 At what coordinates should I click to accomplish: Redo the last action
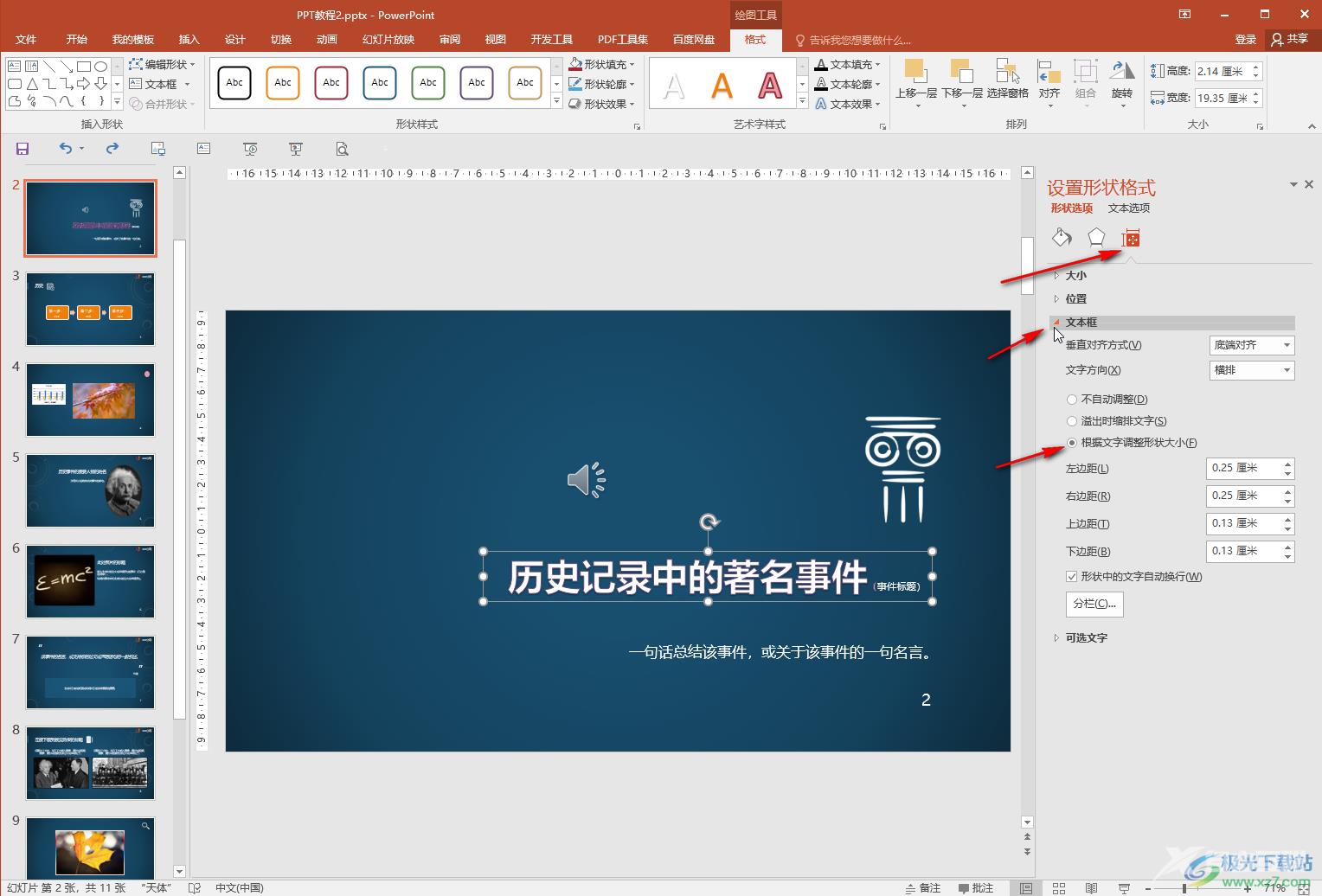(112, 149)
